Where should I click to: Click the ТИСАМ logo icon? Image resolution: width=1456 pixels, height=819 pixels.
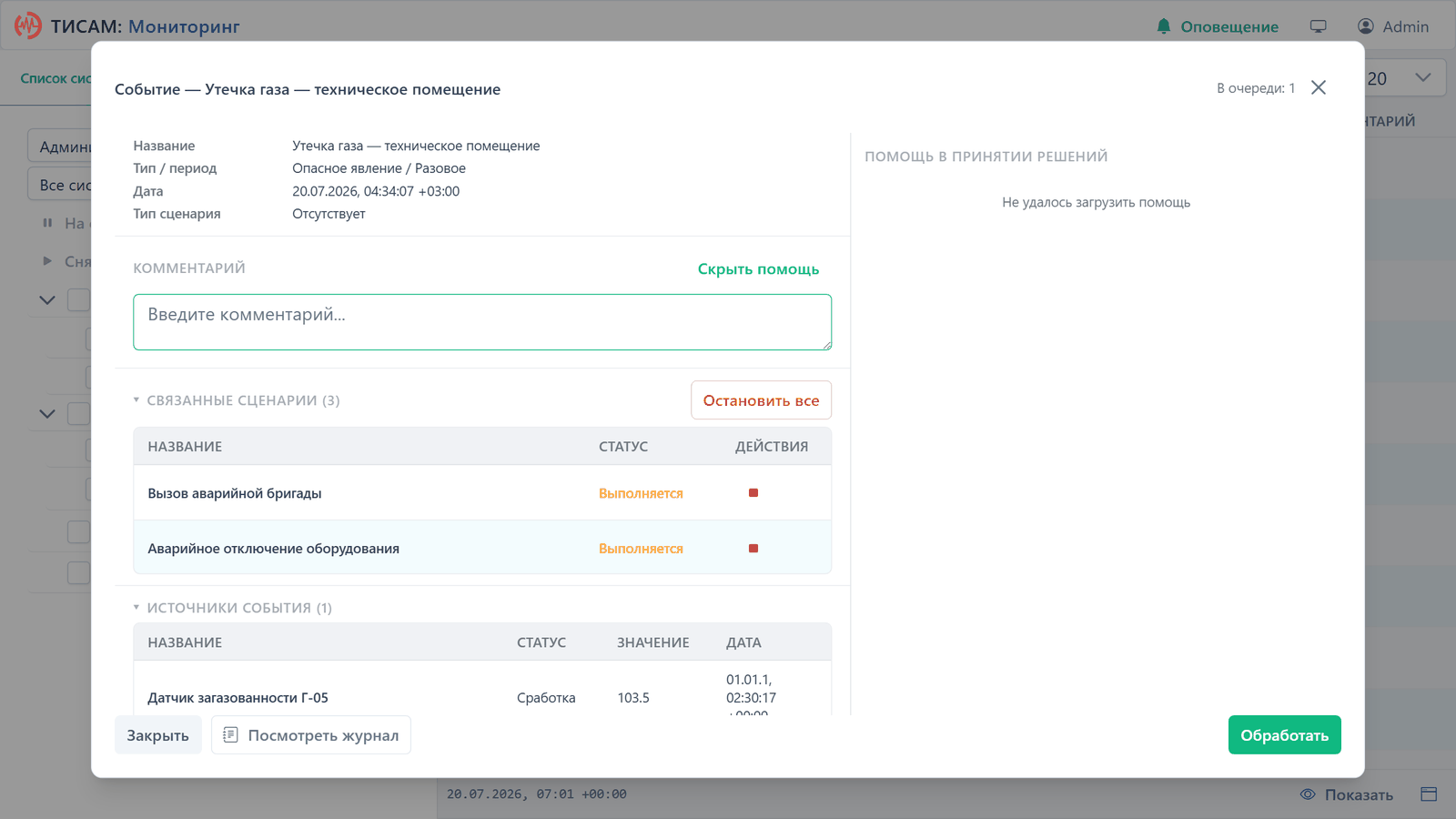click(28, 25)
